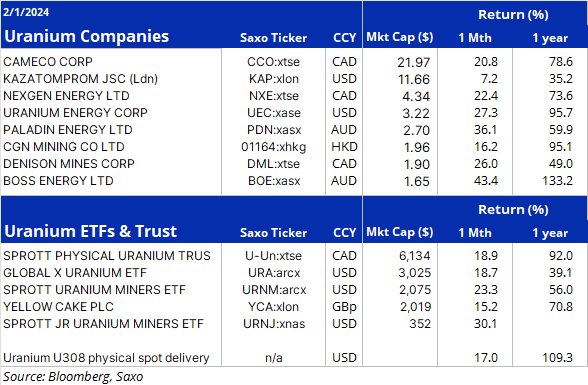
Task: Click the Uranium U308 physical spot delivery row
Action: point(294,358)
